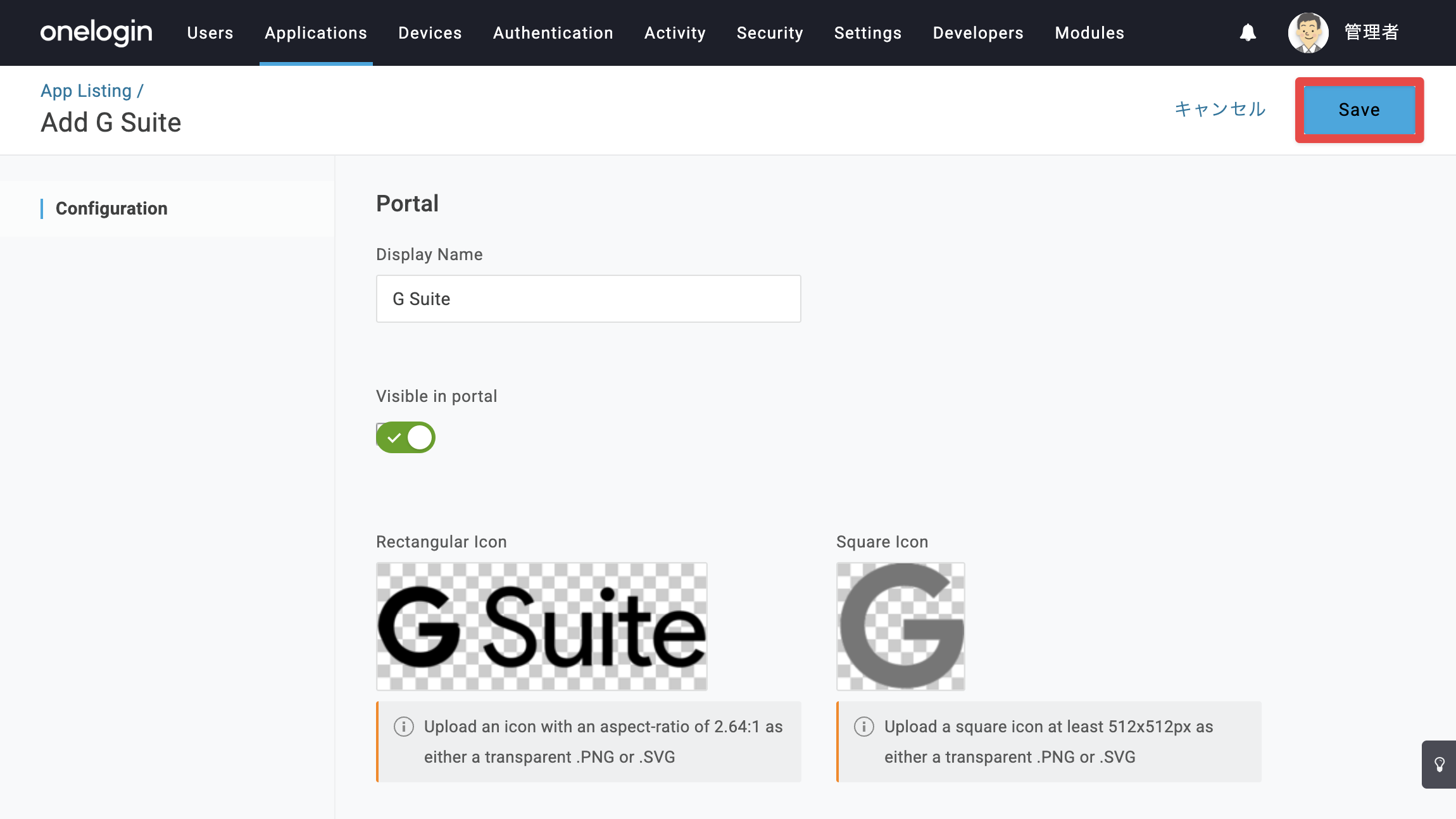Open the Applications menu

click(316, 33)
